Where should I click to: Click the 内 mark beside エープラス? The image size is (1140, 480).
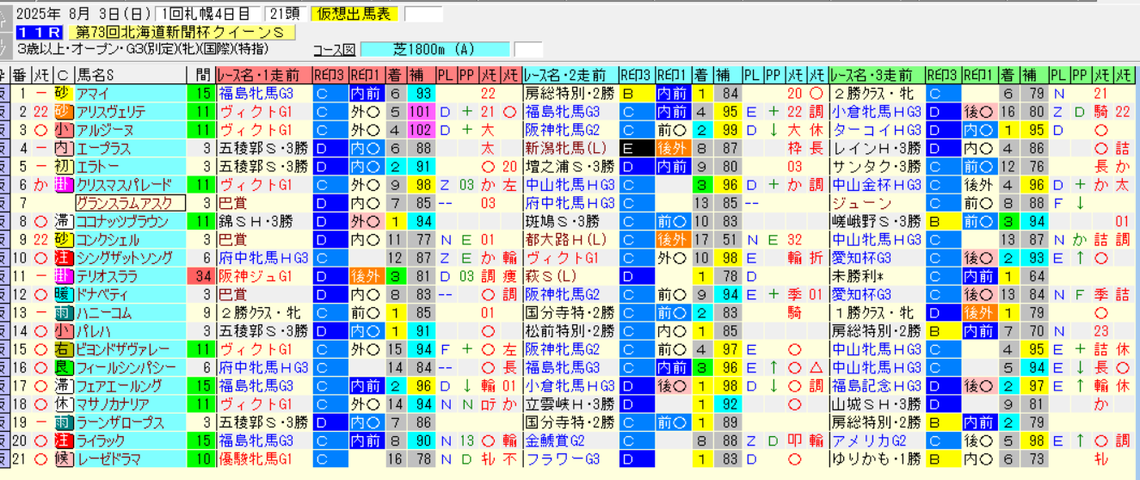pyautogui.click(x=63, y=148)
